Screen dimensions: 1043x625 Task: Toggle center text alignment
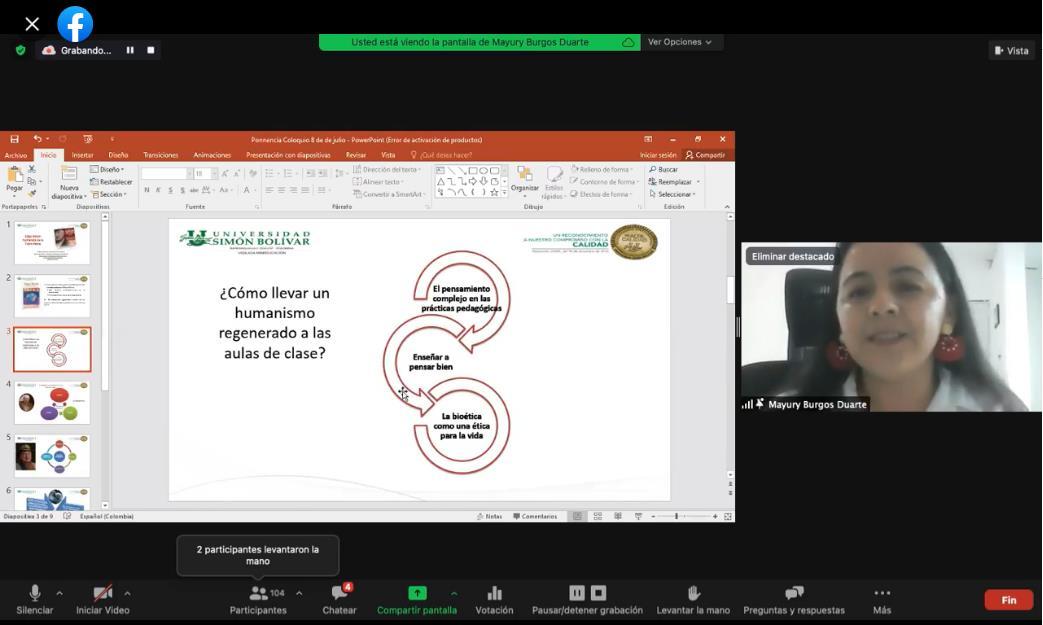281,190
